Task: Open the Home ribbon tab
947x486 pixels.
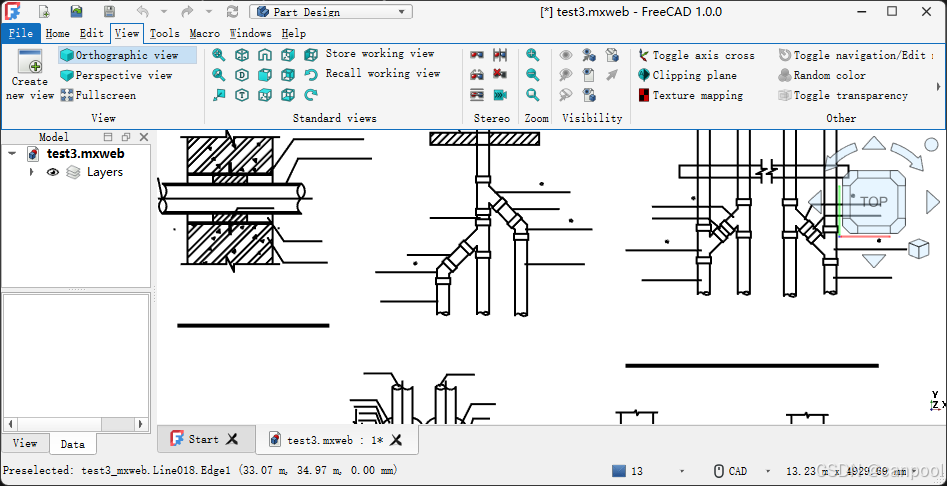Action: 57,33
